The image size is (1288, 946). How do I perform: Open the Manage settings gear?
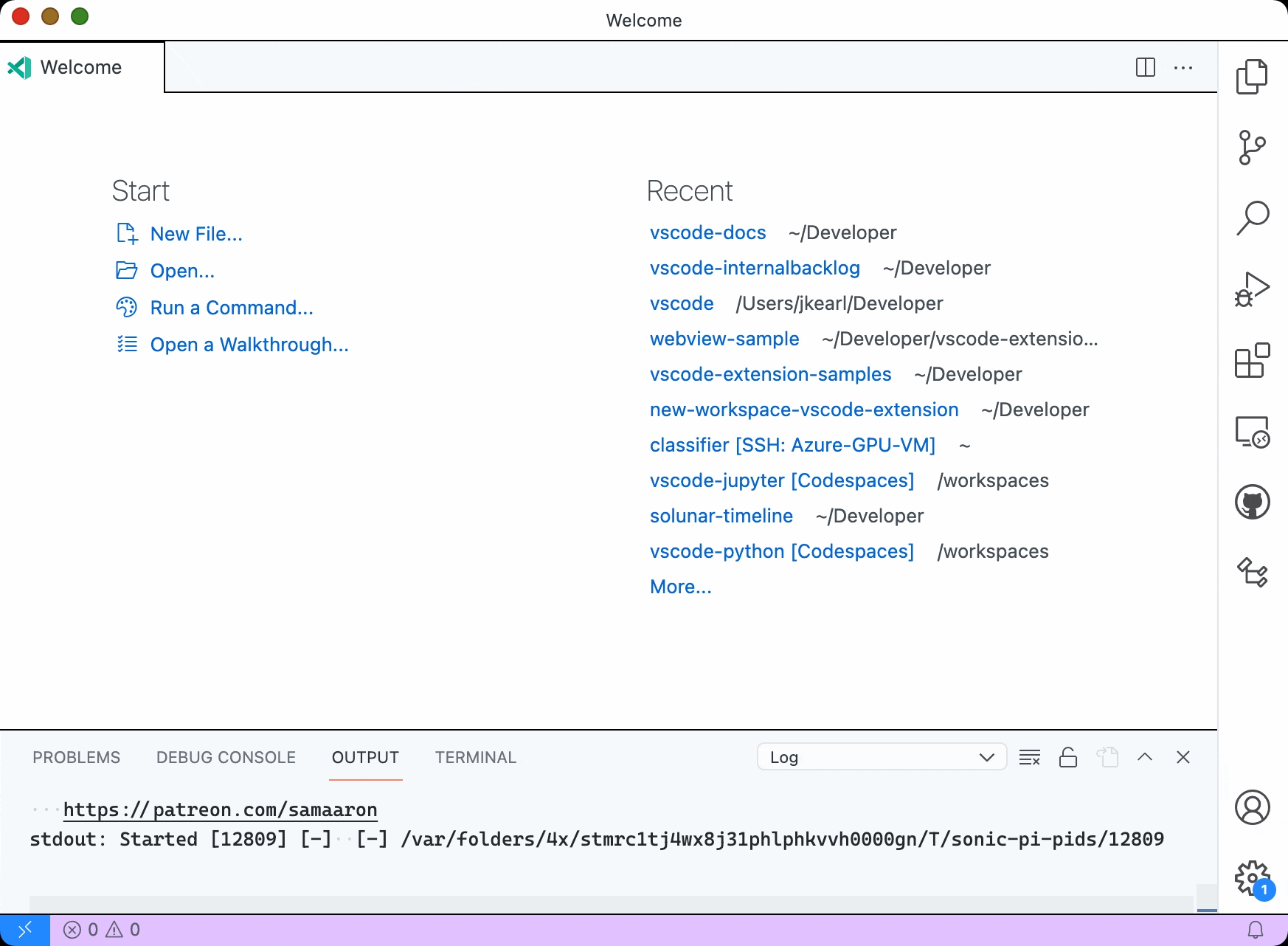(x=1252, y=877)
